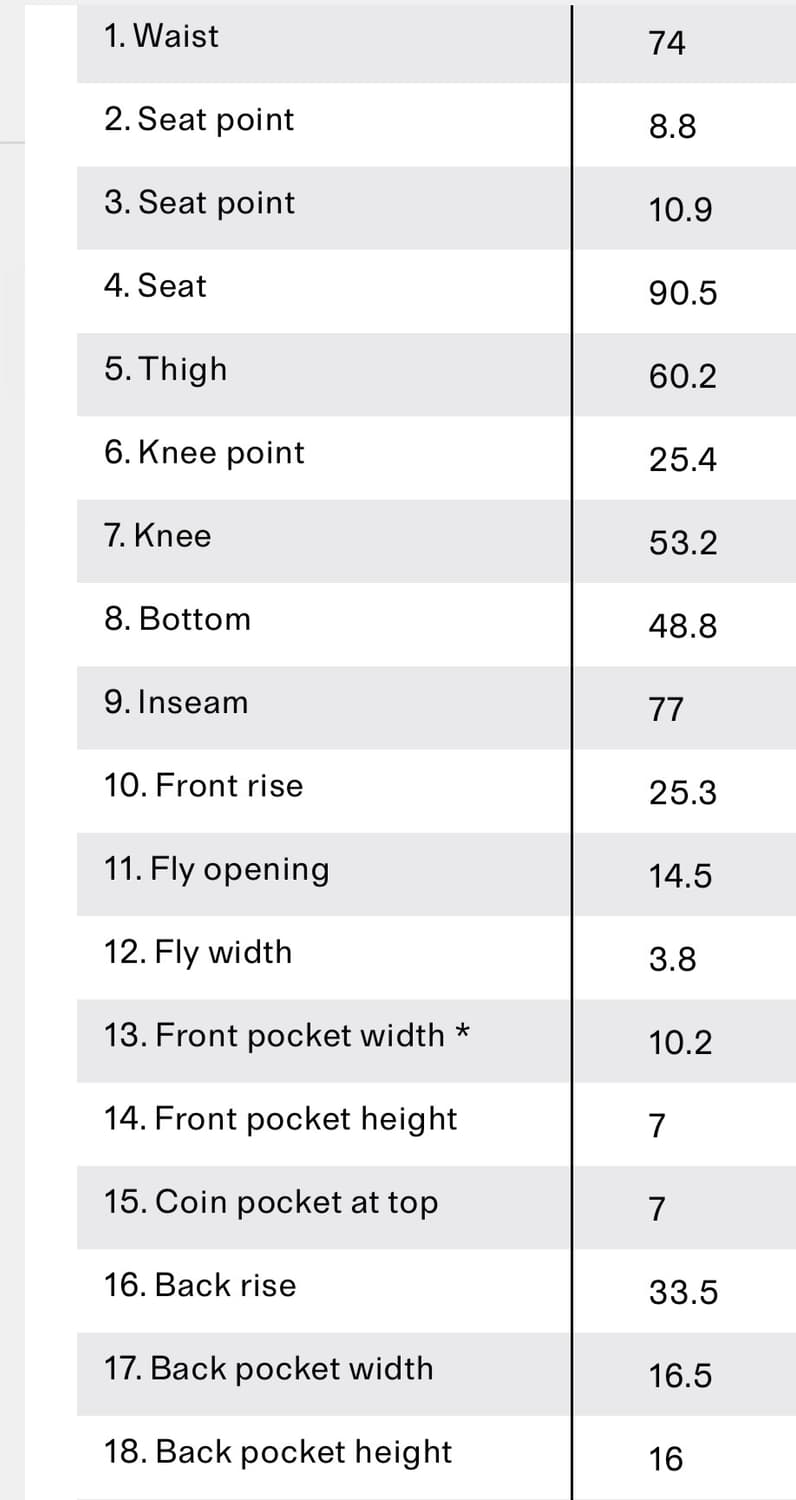Select the Waist measurement row label
Screen dimensions: 796x1500
(x=161, y=36)
